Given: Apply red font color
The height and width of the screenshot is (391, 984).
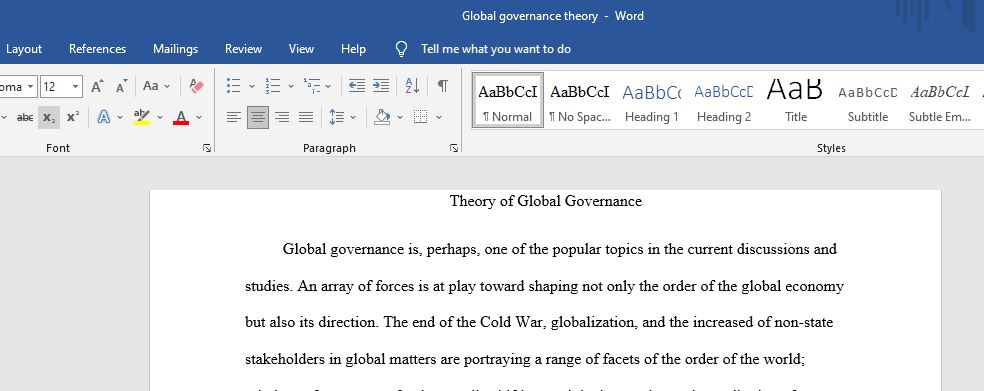Looking at the screenshot, I should (181, 117).
